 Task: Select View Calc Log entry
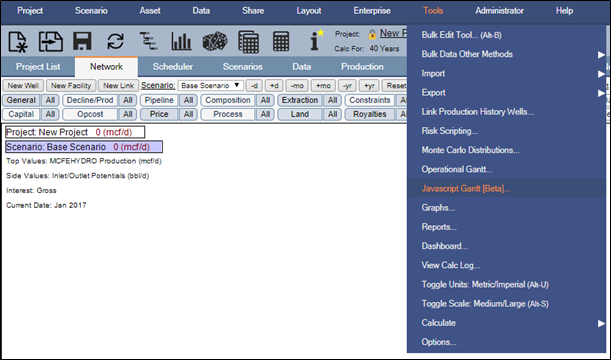(507, 265)
